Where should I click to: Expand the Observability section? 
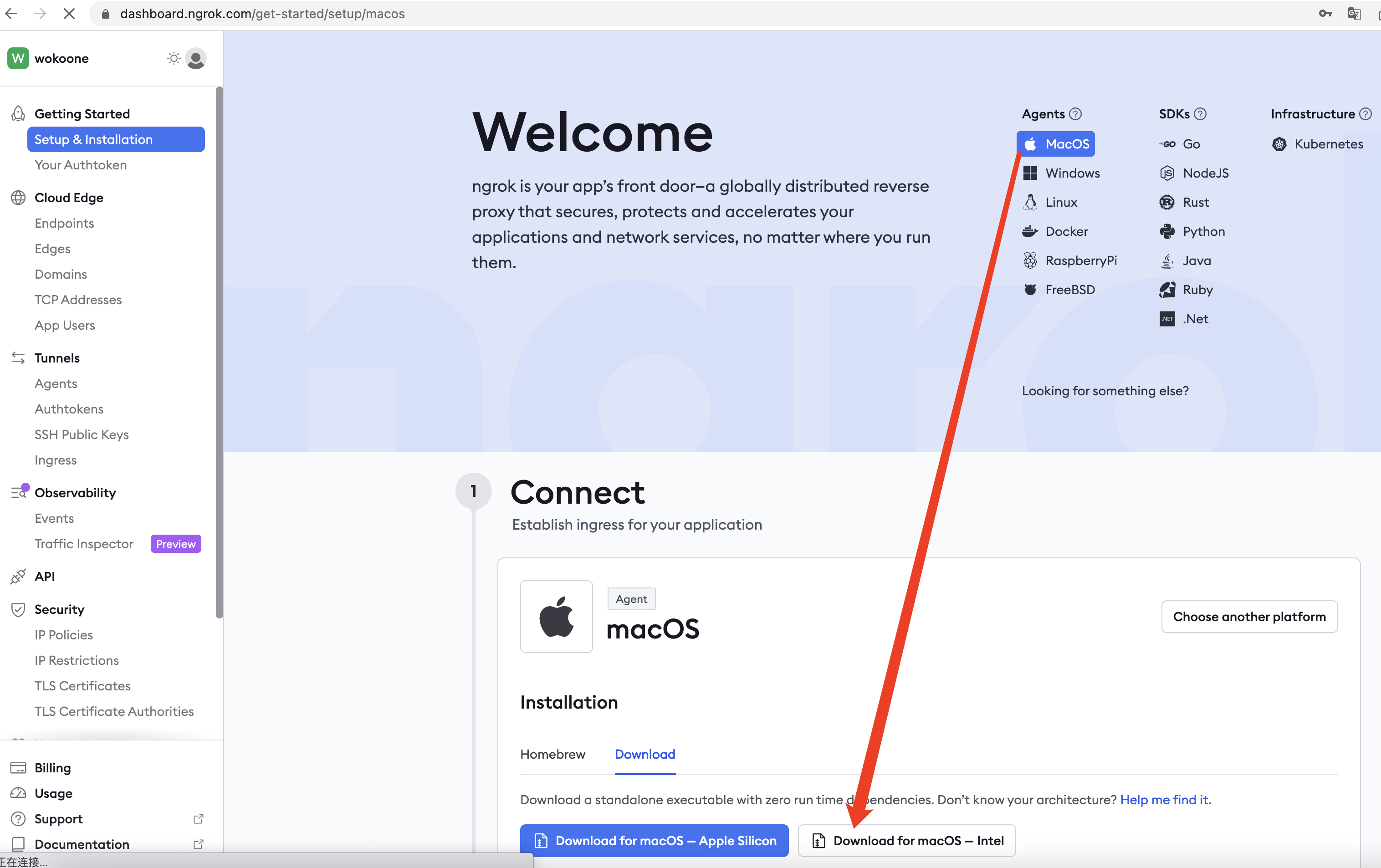75,492
